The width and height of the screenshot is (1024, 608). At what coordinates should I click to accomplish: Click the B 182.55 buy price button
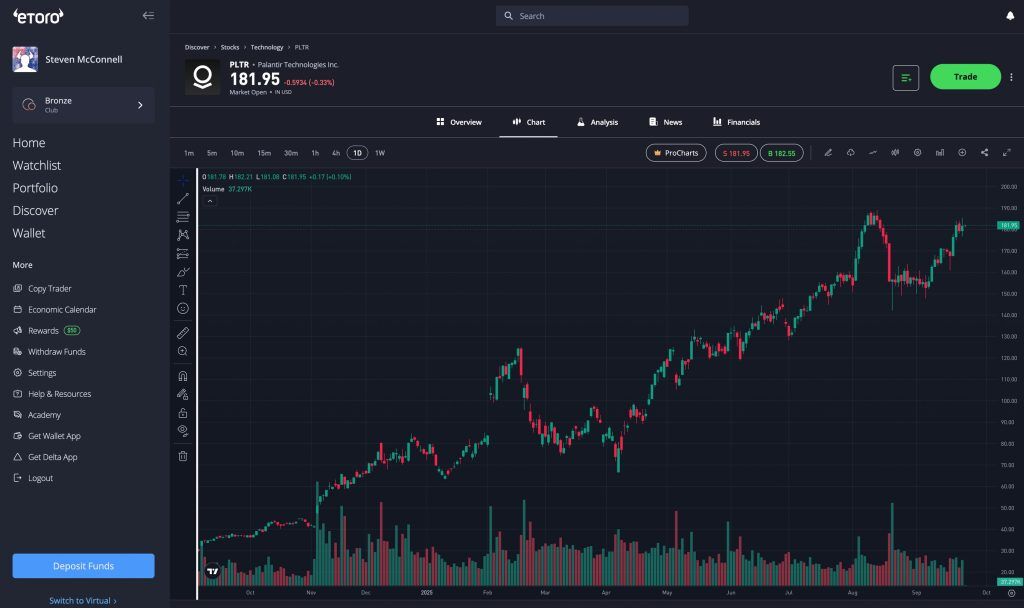coord(782,153)
